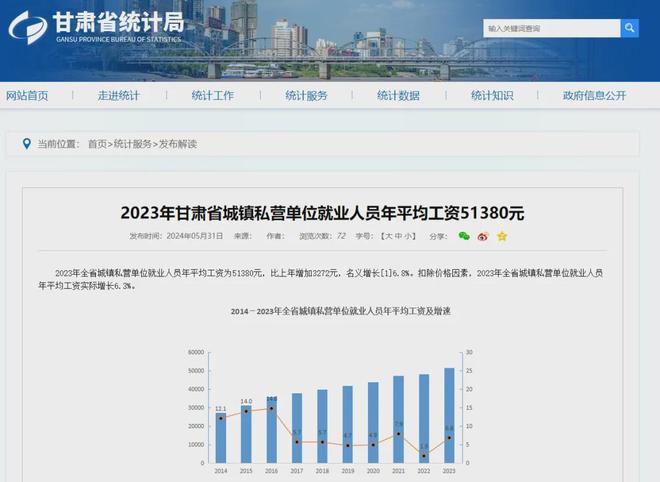Set font size to 大

(x=389, y=236)
